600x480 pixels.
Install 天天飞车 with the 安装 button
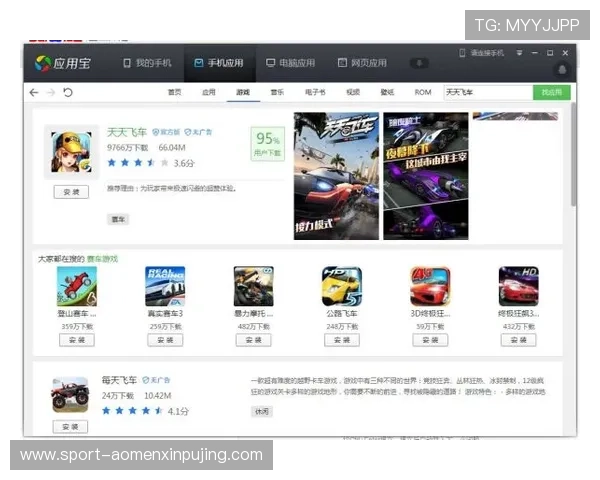tap(71, 191)
